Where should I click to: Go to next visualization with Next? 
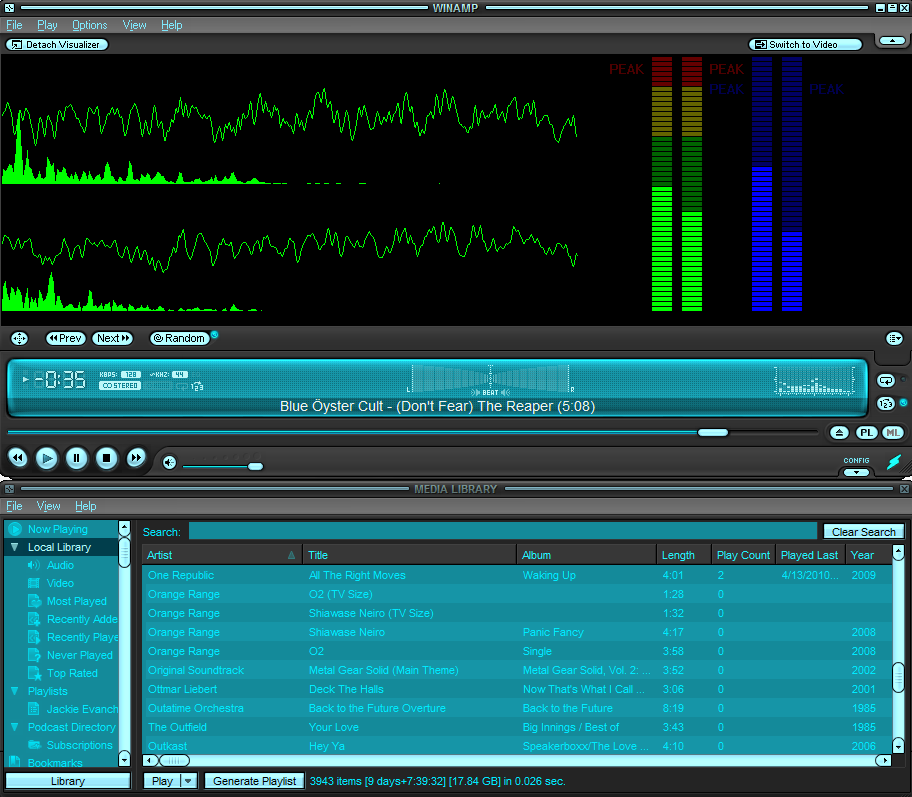(x=113, y=339)
